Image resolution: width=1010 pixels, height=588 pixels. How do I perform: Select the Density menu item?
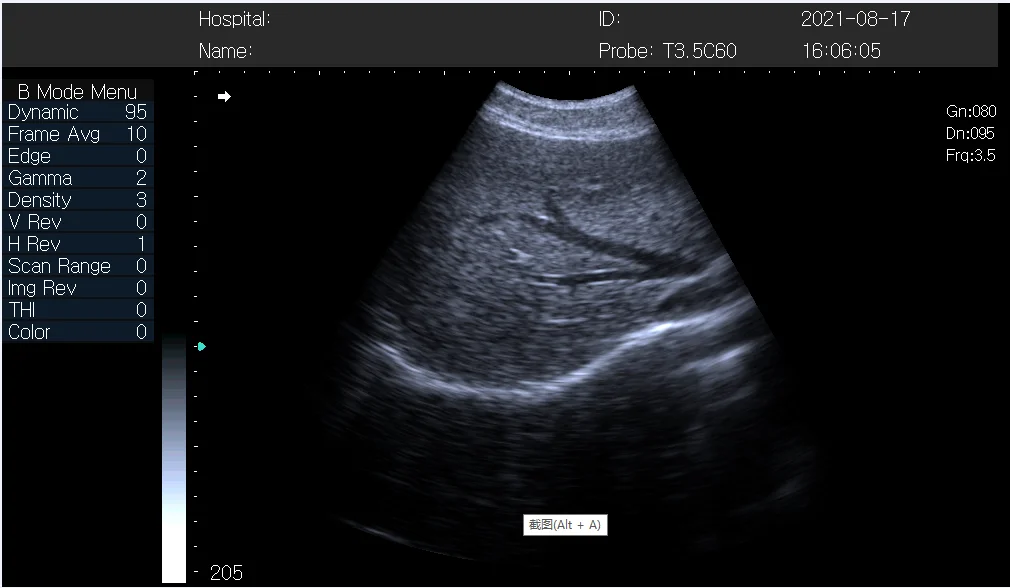coord(78,200)
